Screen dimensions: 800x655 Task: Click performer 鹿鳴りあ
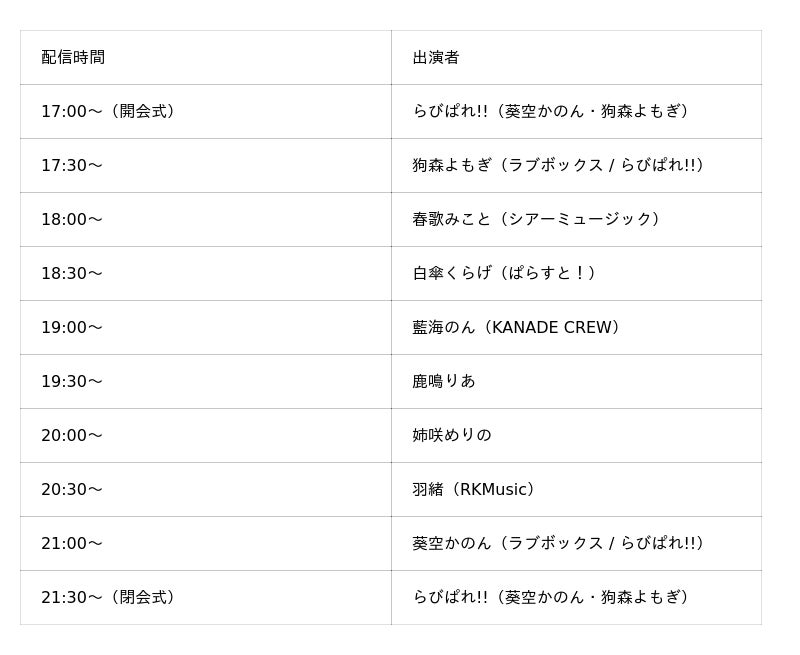[x=444, y=382]
